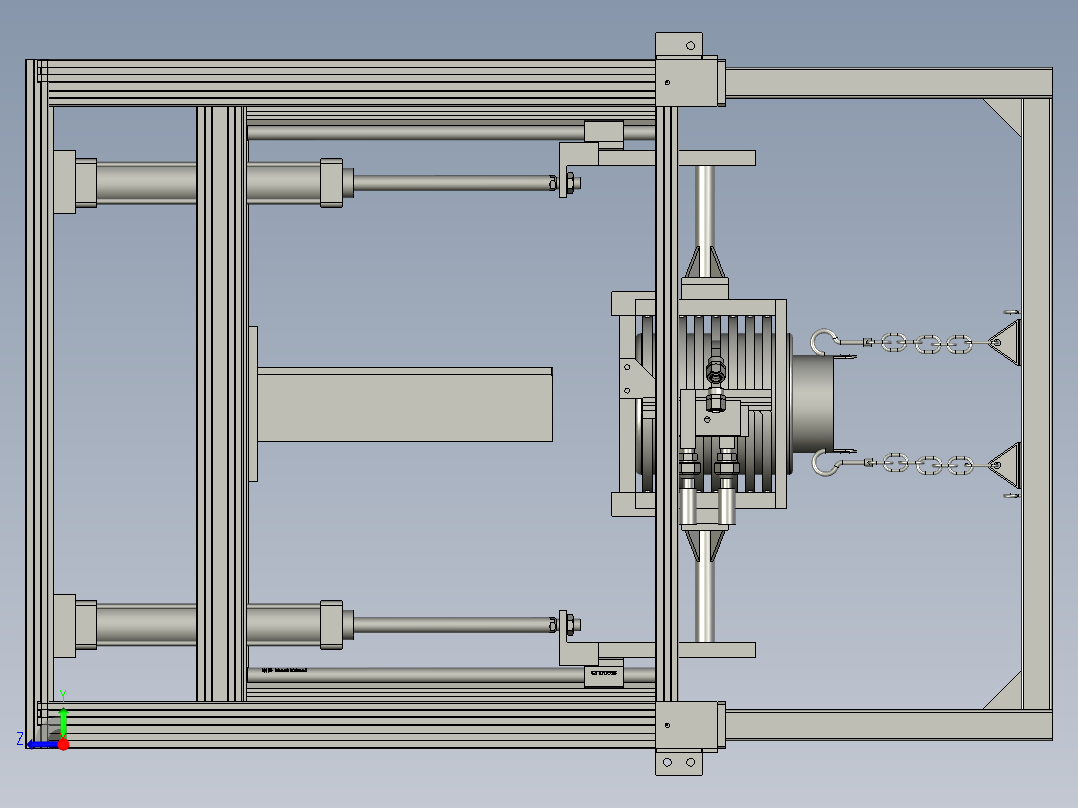Pick the upper linear bearing block
This screenshot has height=808, width=1078.
coord(604,133)
